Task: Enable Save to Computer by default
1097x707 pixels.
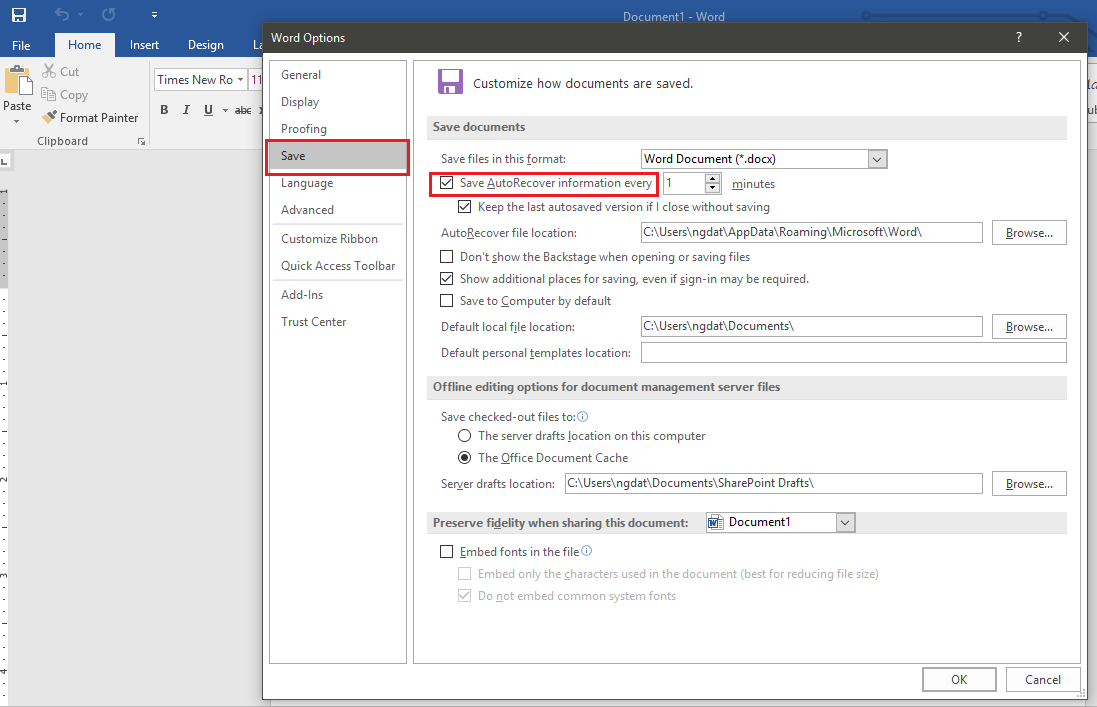Action: click(x=446, y=301)
